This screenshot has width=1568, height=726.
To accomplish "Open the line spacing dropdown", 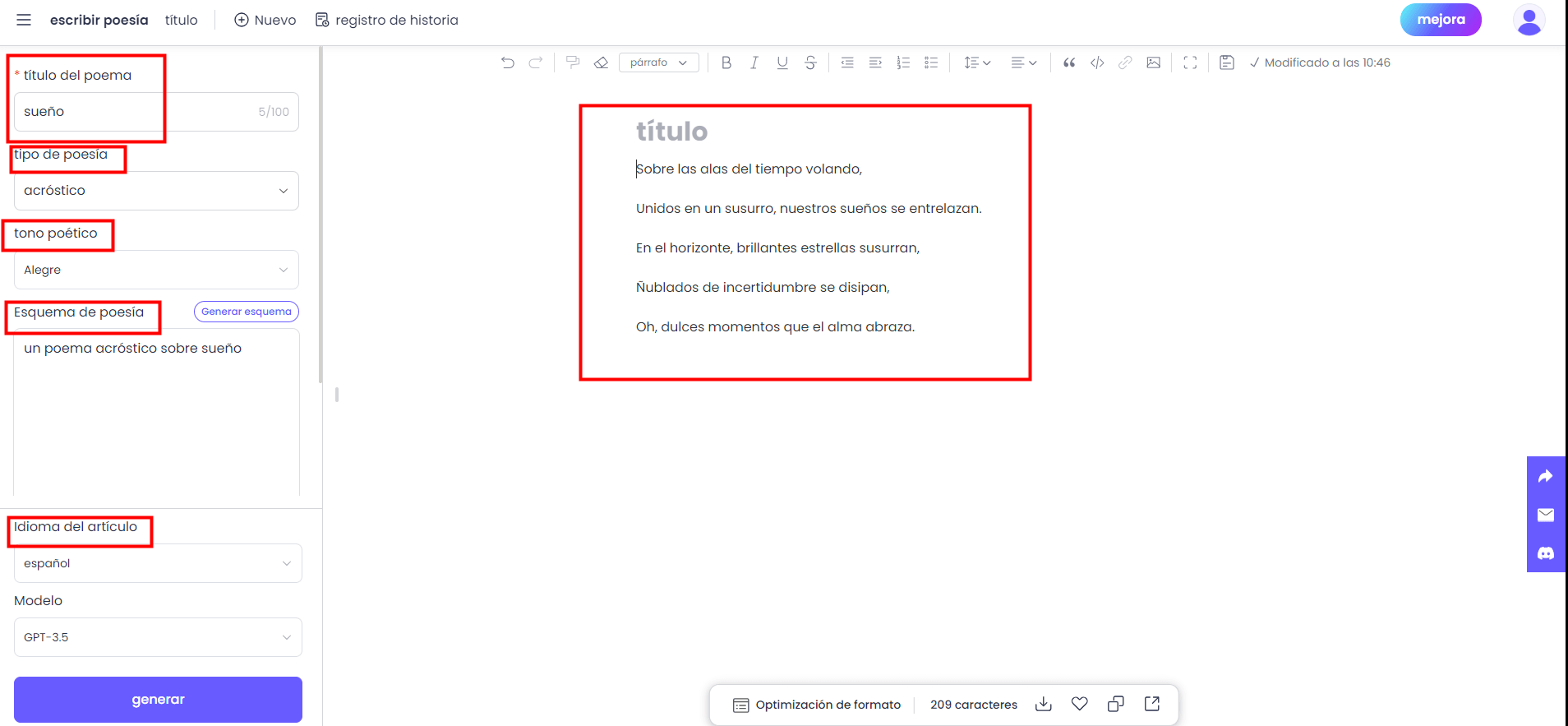I will click(x=977, y=62).
